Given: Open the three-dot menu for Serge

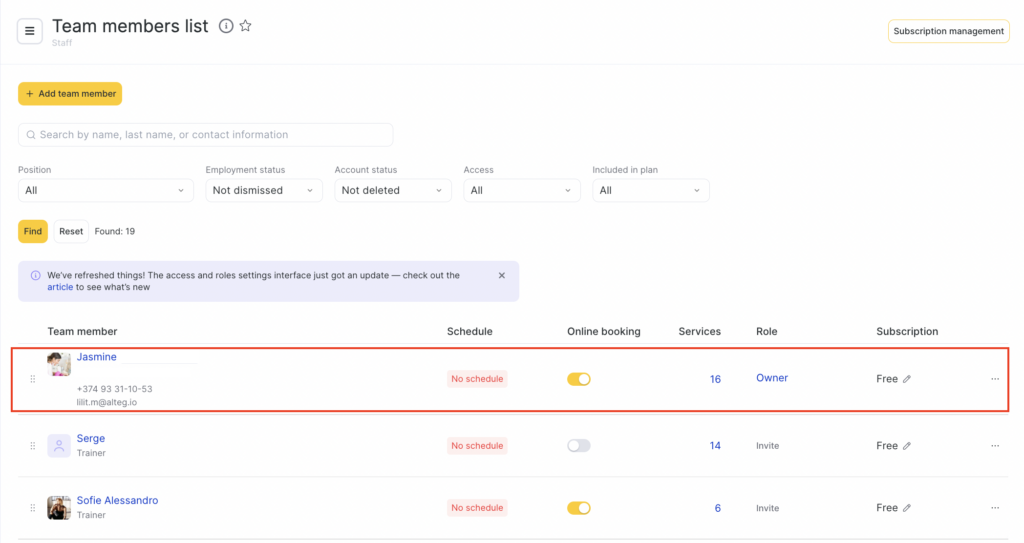Looking at the screenshot, I should 994,446.
